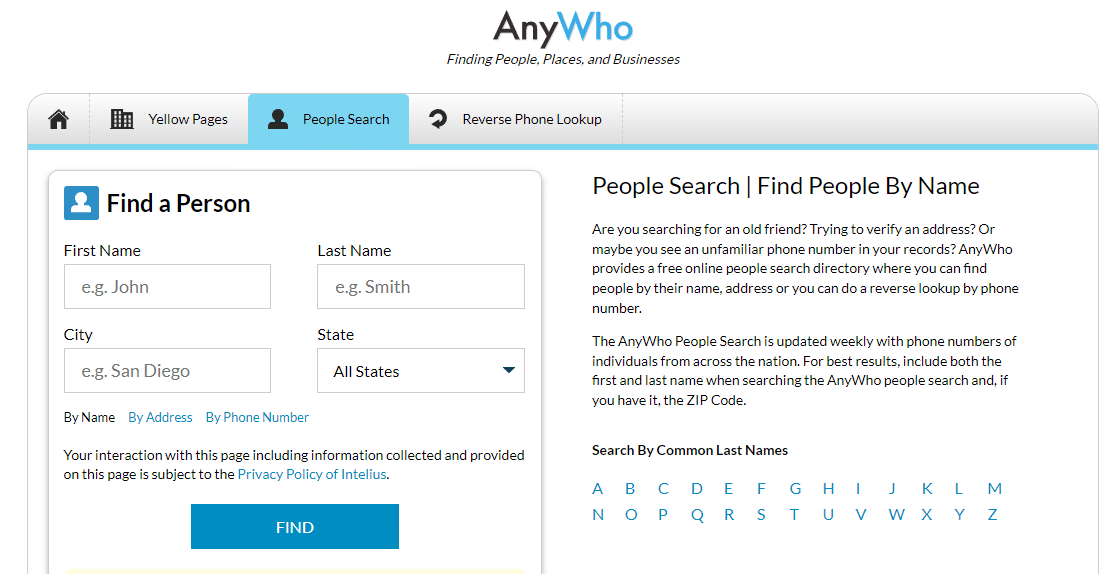Image resolution: width=1102 pixels, height=574 pixels.
Task: Click the blue FIND button
Action: 294,526
